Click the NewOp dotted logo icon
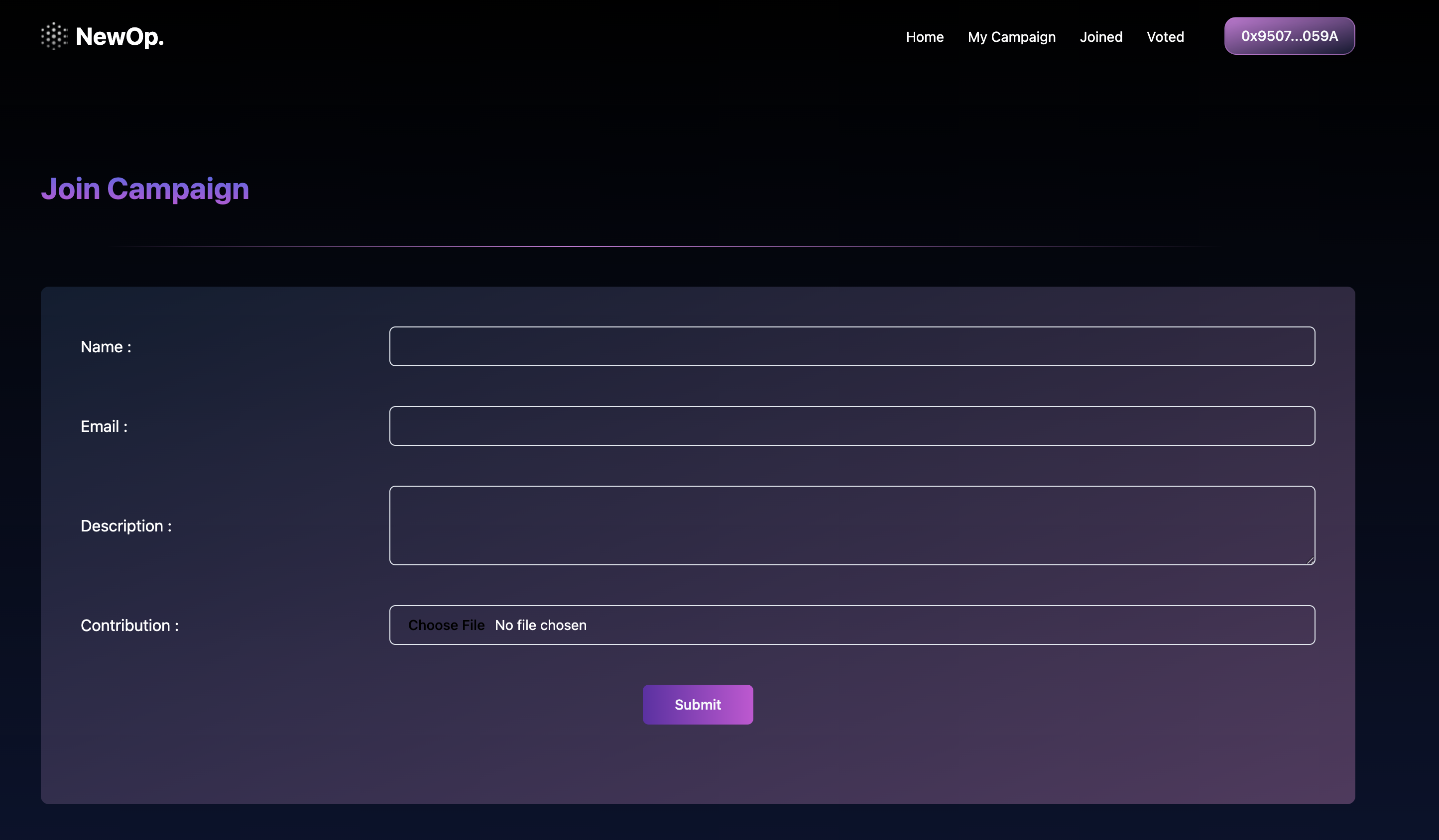The image size is (1439, 840). tap(54, 36)
